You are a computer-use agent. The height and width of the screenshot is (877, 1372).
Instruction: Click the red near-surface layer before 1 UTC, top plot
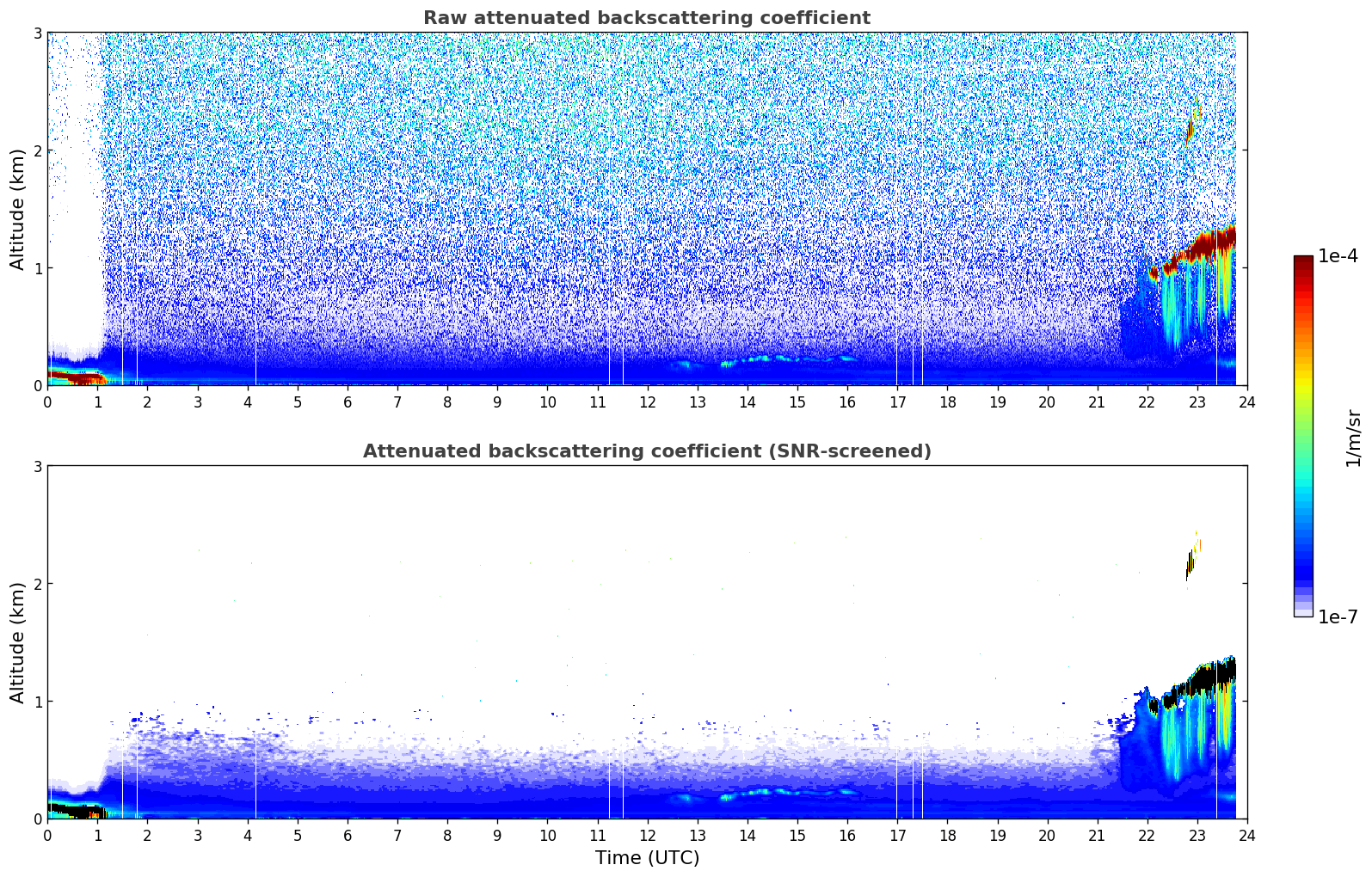point(77,378)
